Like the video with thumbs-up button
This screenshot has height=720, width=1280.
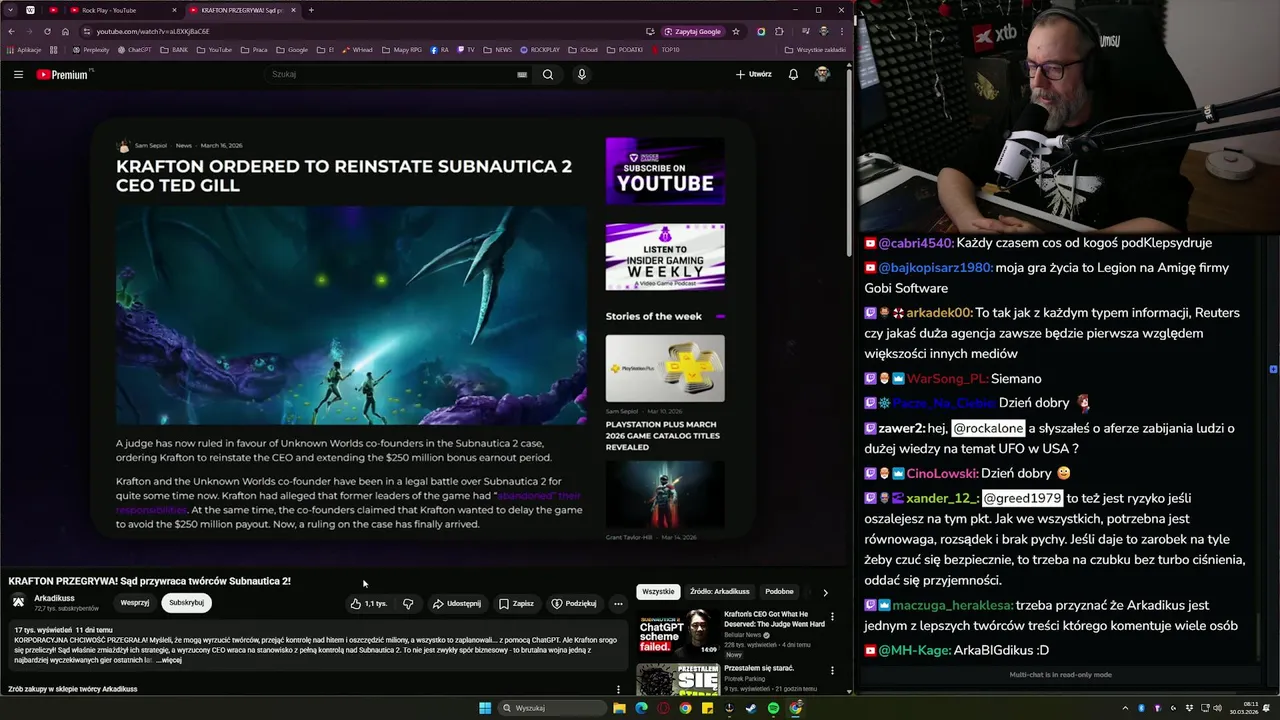pos(368,603)
